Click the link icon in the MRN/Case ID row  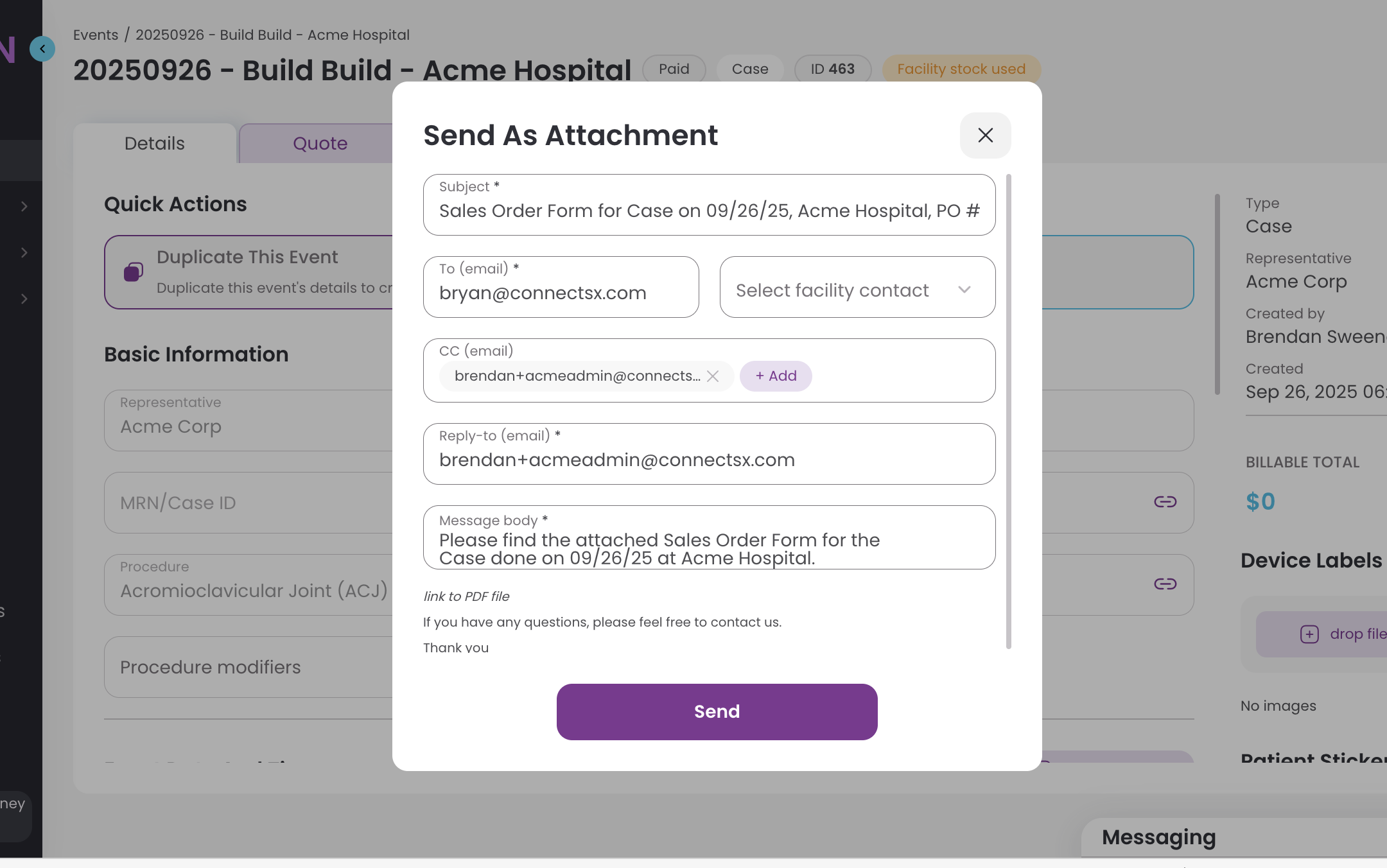coord(1165,502)
